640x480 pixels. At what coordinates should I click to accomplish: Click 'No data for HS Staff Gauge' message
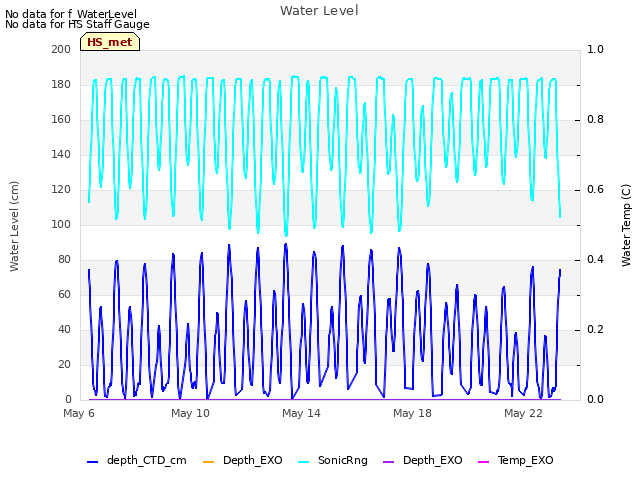pos(77,24)
